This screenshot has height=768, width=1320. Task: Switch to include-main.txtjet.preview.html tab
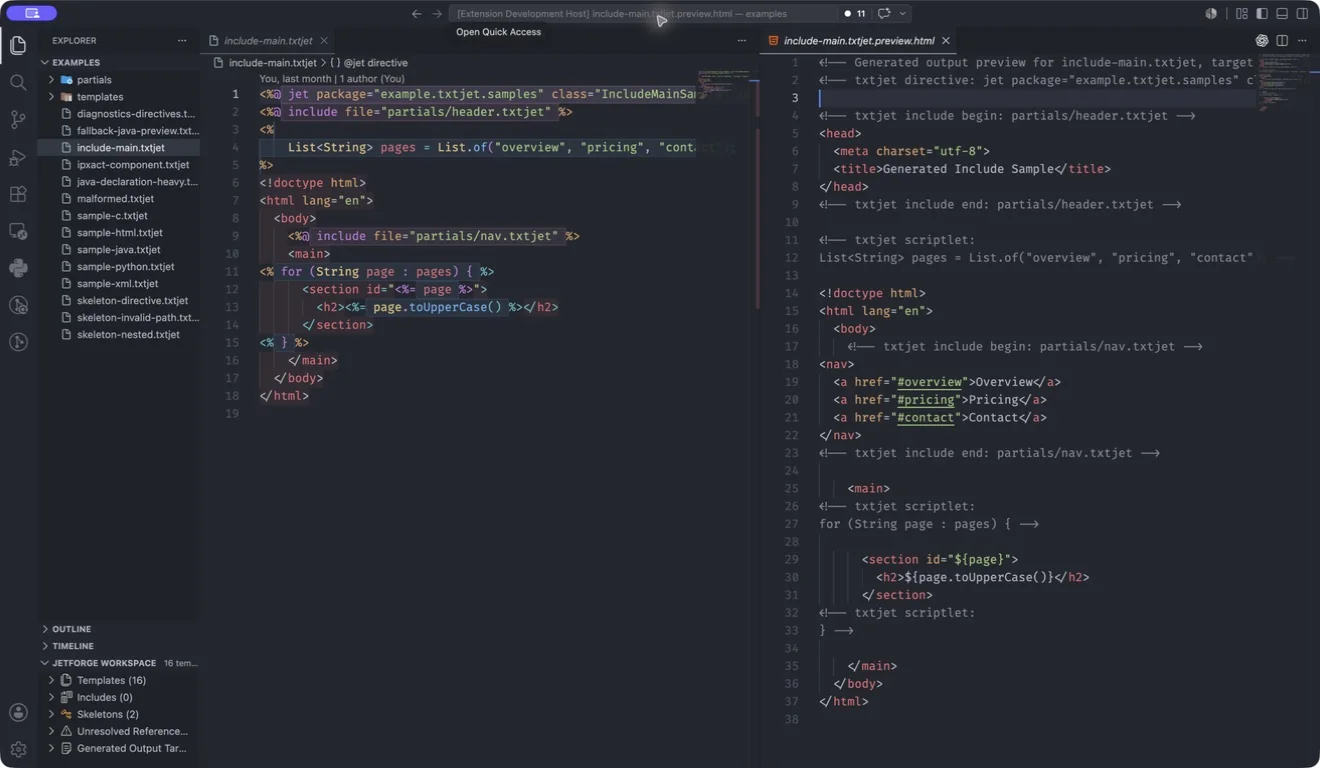(x=859, y=41)
